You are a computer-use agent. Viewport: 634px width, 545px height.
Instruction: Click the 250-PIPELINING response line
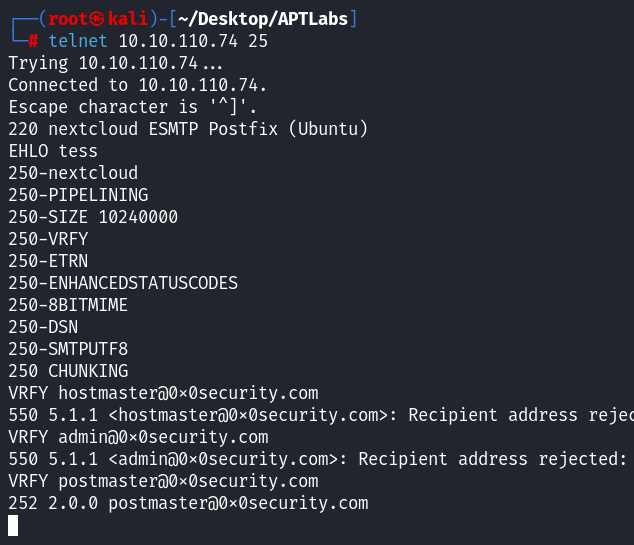point(78,195)
